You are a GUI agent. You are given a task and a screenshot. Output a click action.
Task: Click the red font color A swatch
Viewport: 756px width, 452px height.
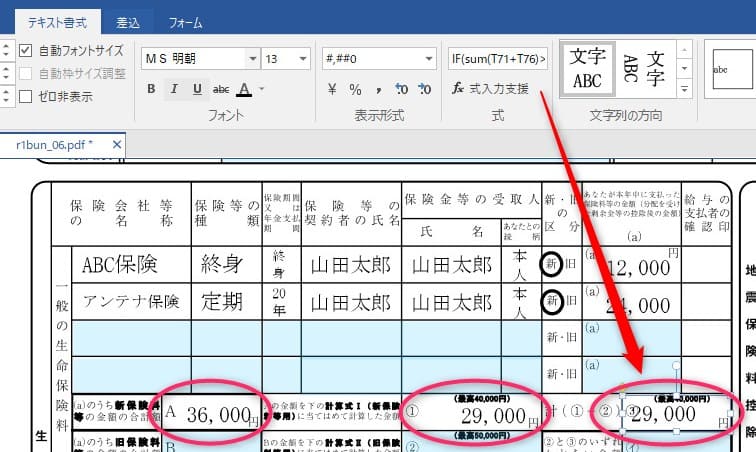[x=245, y=89]
